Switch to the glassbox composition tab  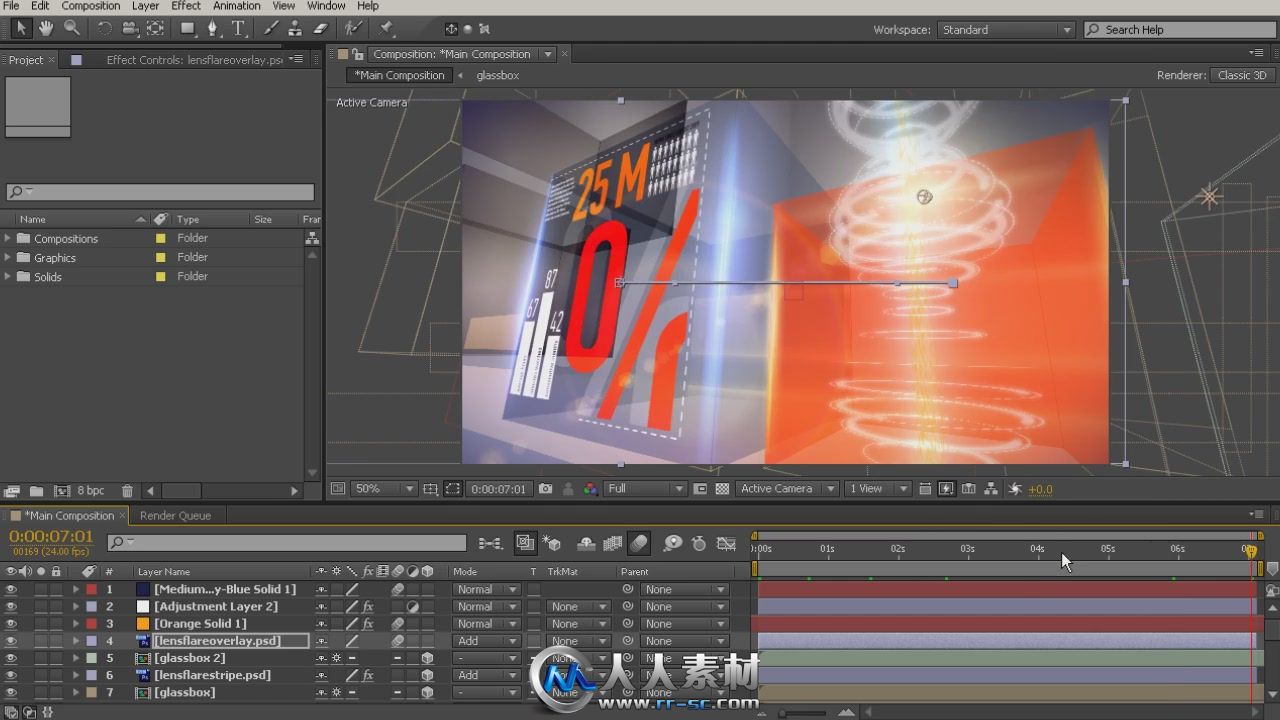[497, 75]
